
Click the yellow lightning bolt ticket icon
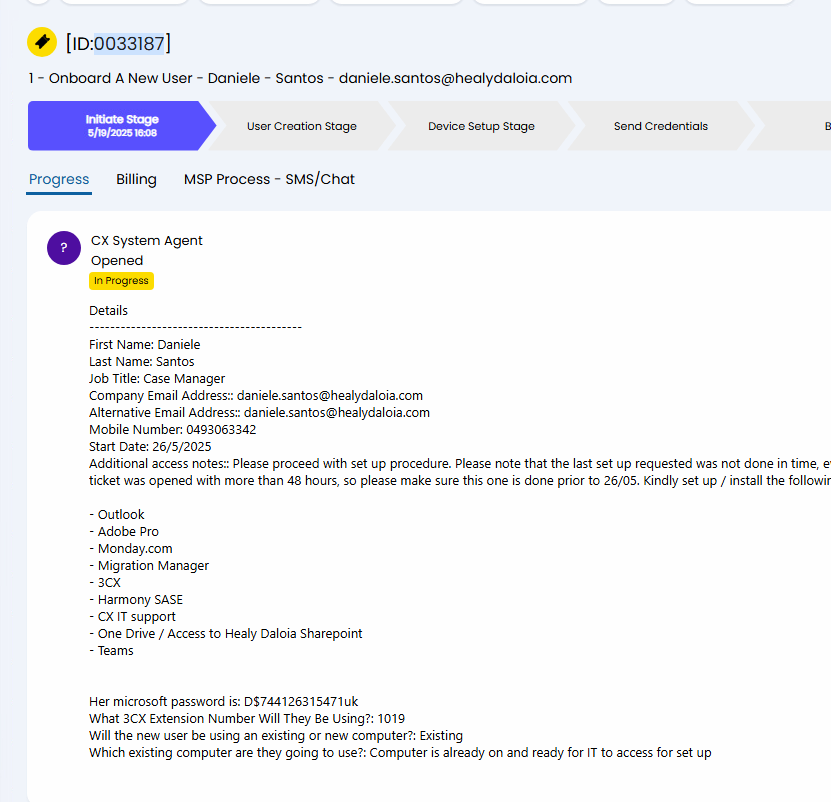tap(42, 42)
